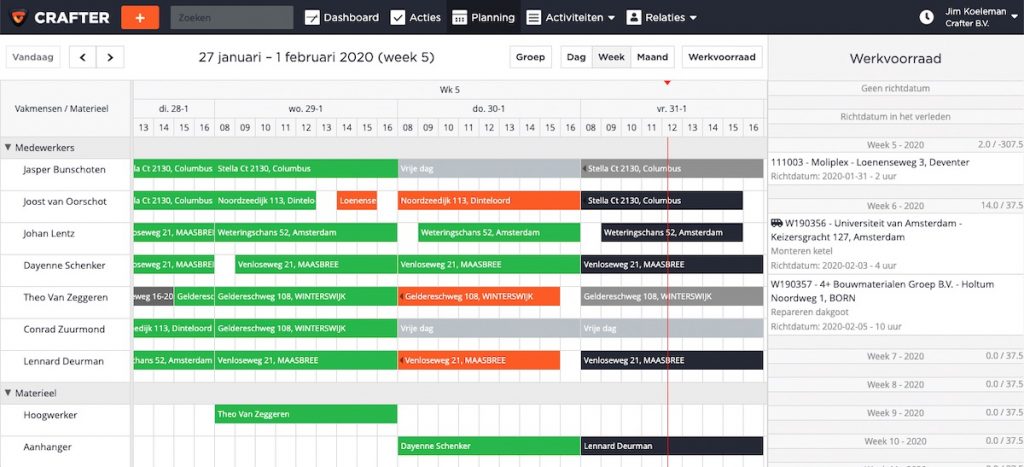This screenshot has height=467, width=1024.
Task: Click the Vandaag button
Action: (x=33, y=57)
